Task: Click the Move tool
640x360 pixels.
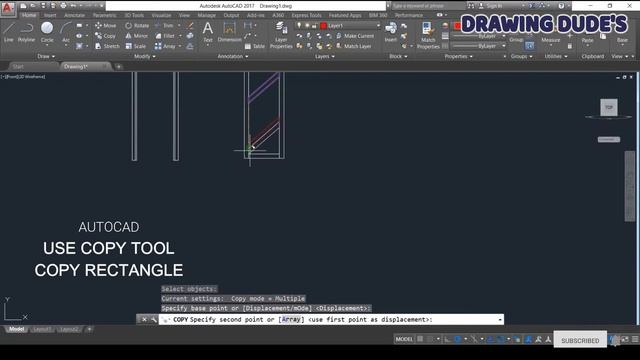Action: pyautogui.click(x=106, y=25)
